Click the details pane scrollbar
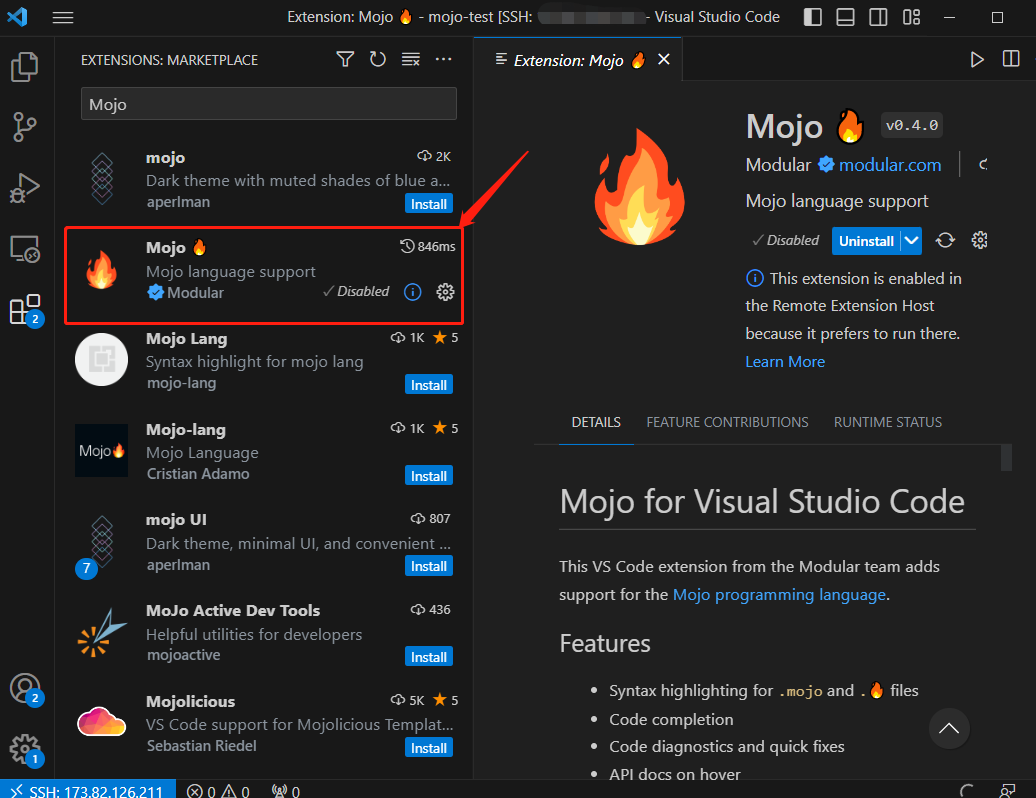 pyautogui.click(x=1006, y=458)
